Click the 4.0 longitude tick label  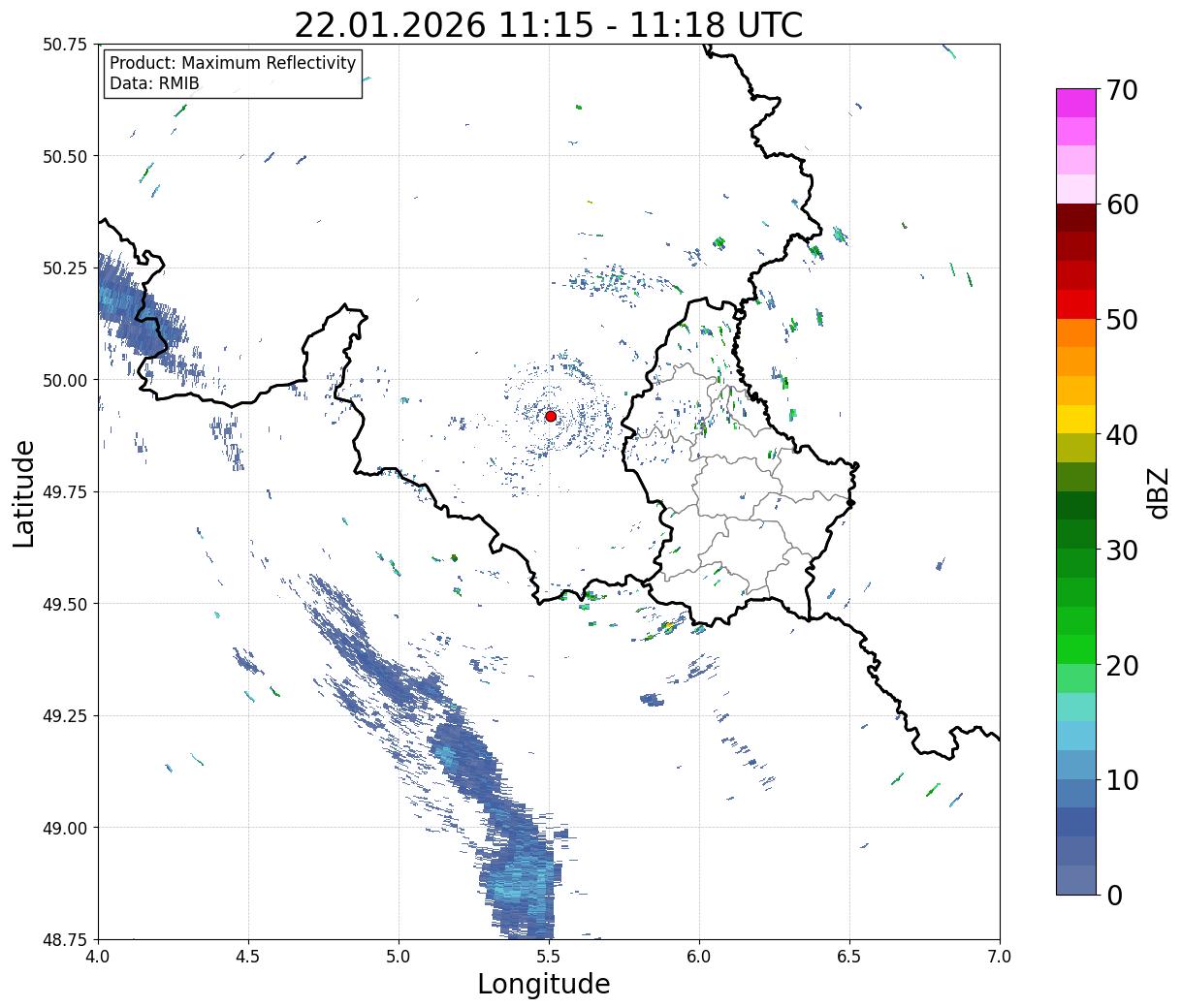[98, 957]
